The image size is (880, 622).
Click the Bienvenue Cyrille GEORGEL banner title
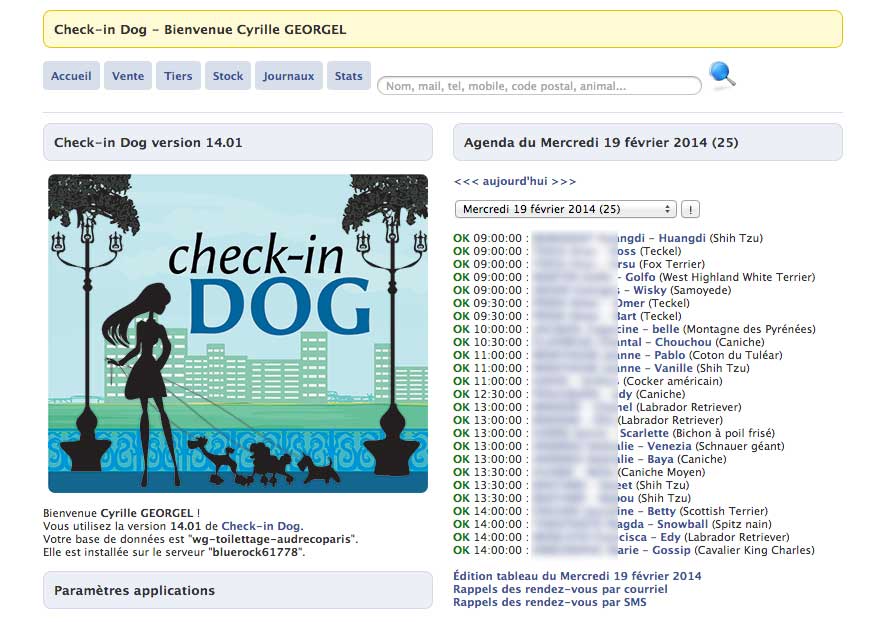200,29
